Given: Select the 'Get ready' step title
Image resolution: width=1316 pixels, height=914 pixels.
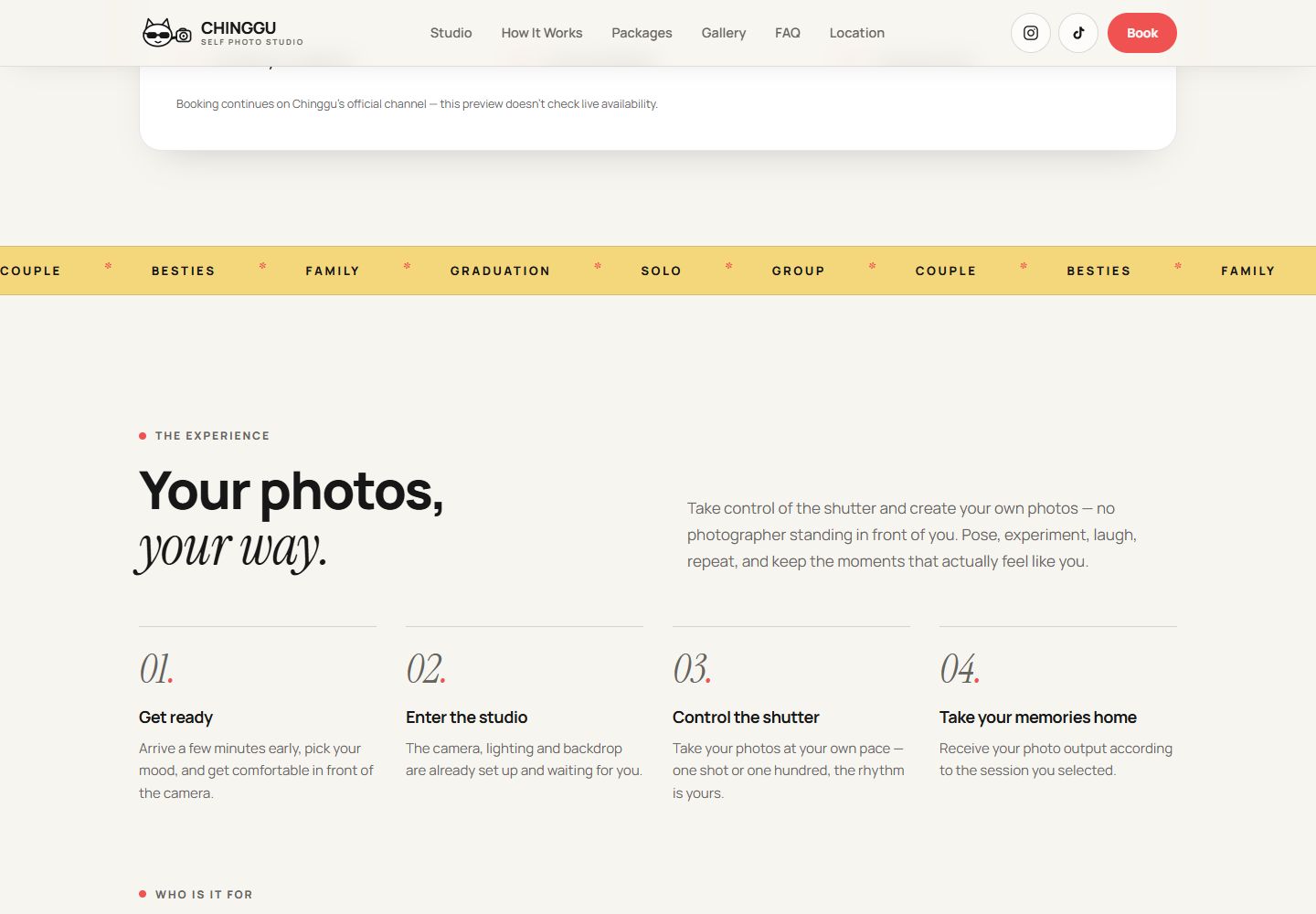Looking at the screenshot, I should point(176,717).
